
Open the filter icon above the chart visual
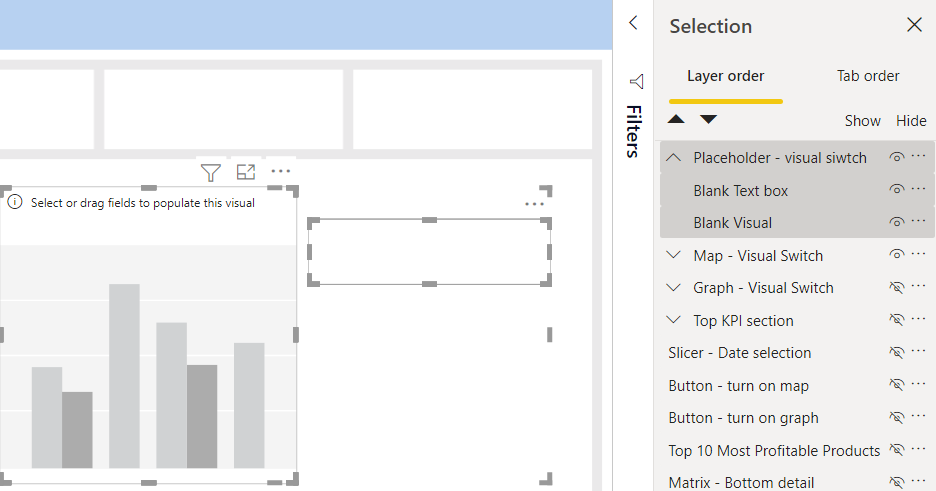(211, 173)
